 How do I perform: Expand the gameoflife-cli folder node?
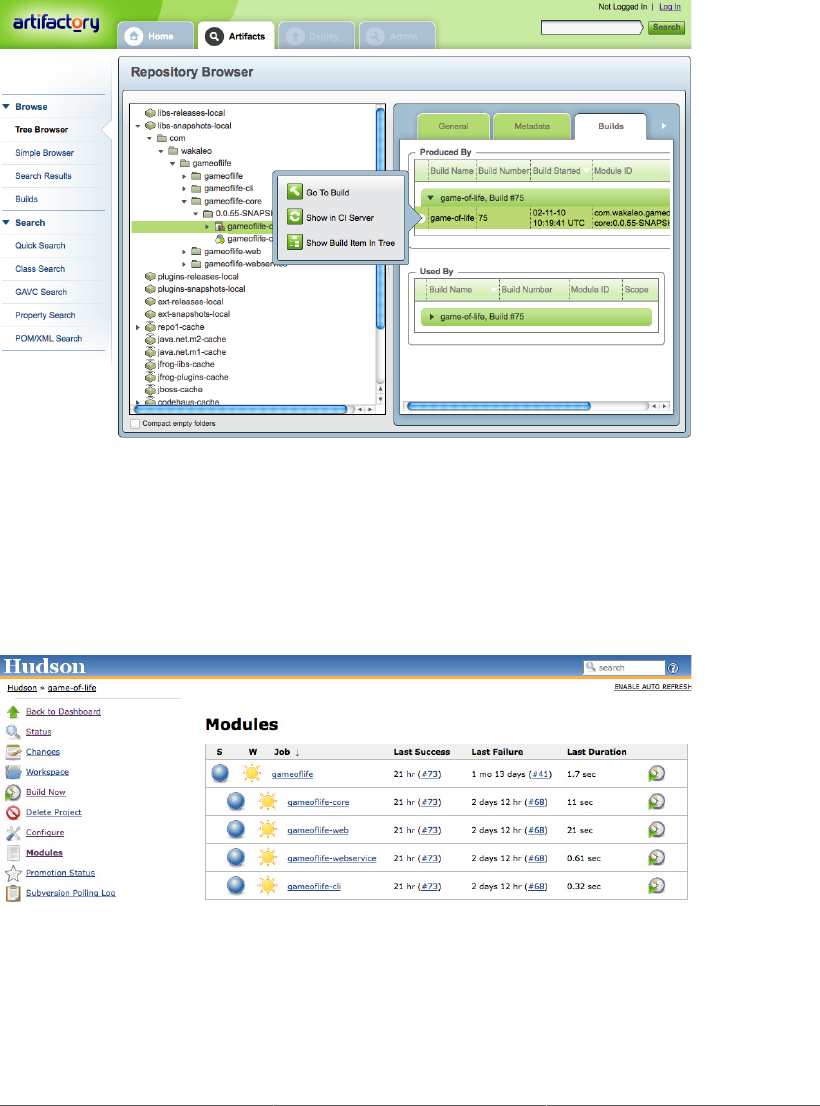pos(184,188)
